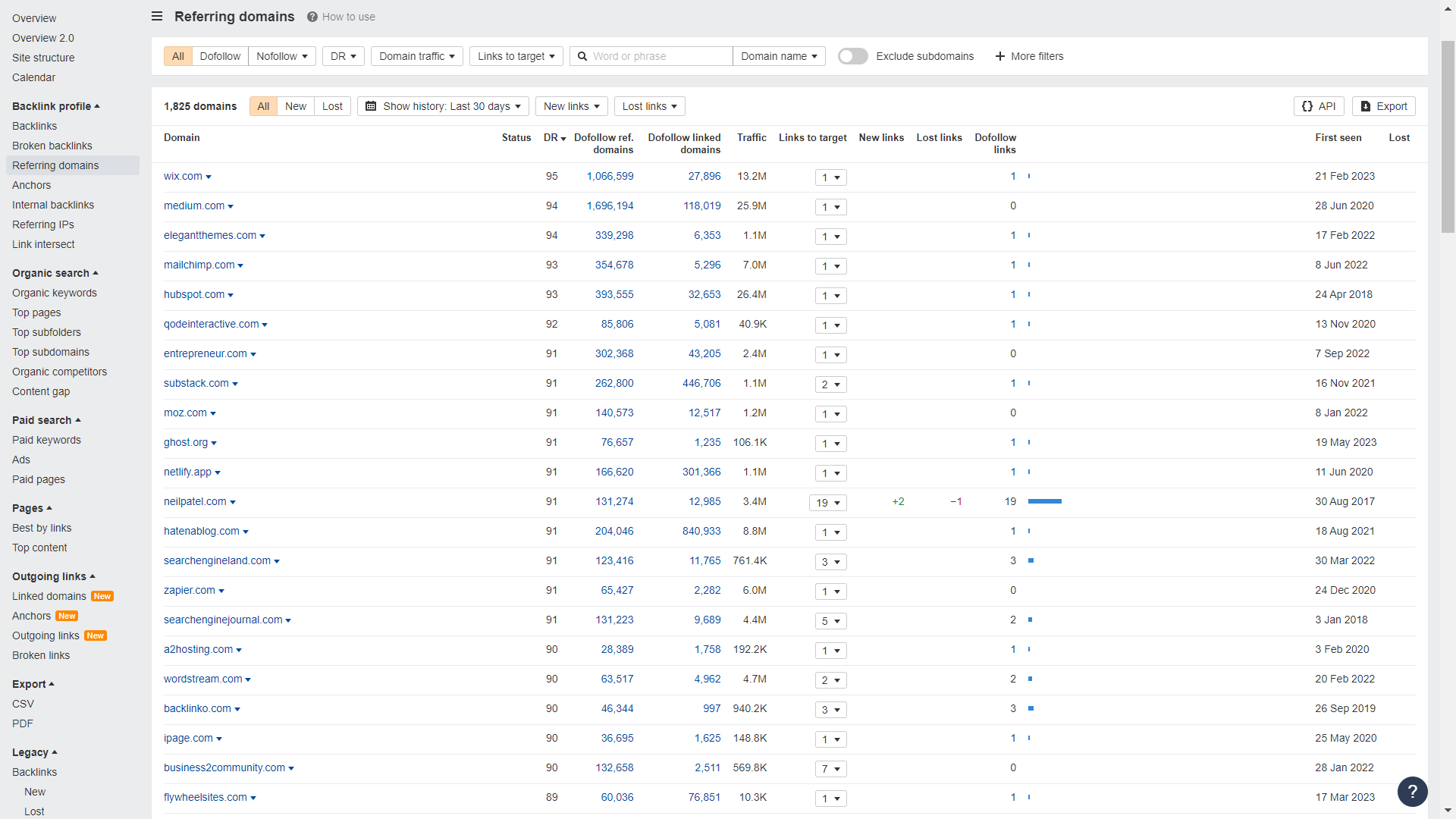Click More filters

coord(1029,56)
